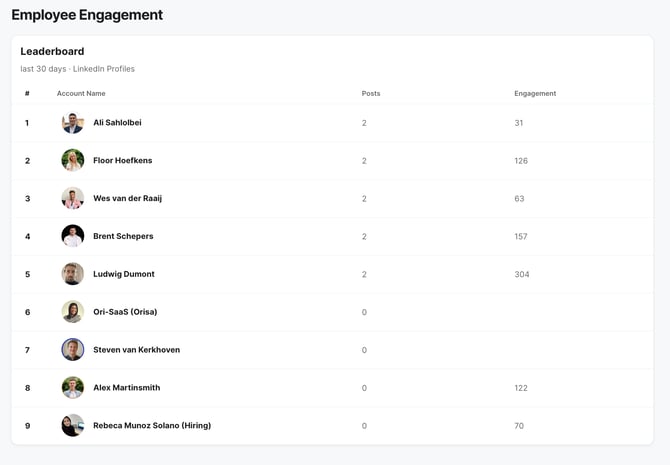Viewport: 670px width, 465px height.
Task: Click the 'last 30 days - LinkedIn Profiles' subtitle
Action: 77,69
